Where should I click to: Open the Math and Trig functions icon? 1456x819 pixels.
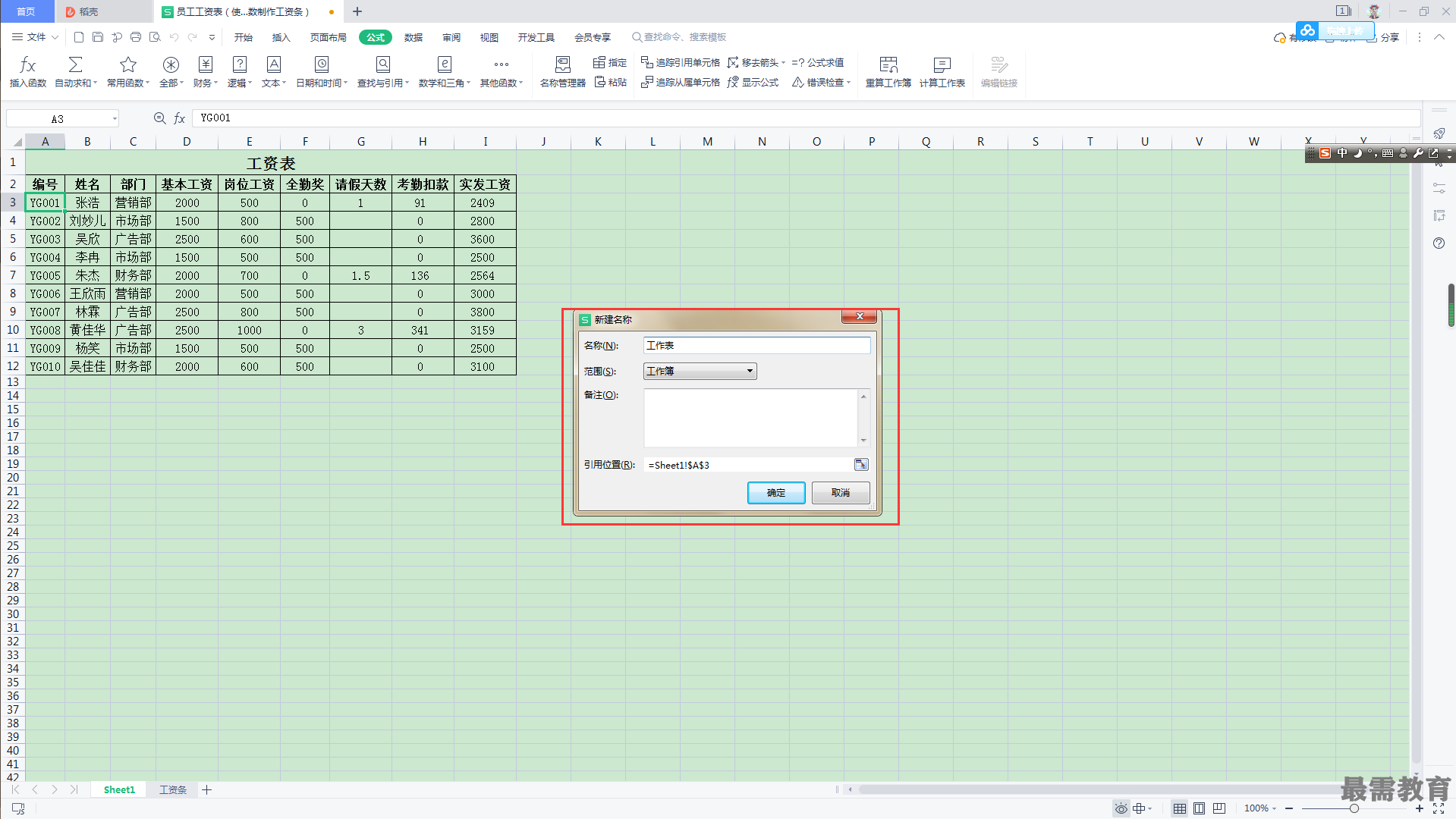(x=445, y=65)
